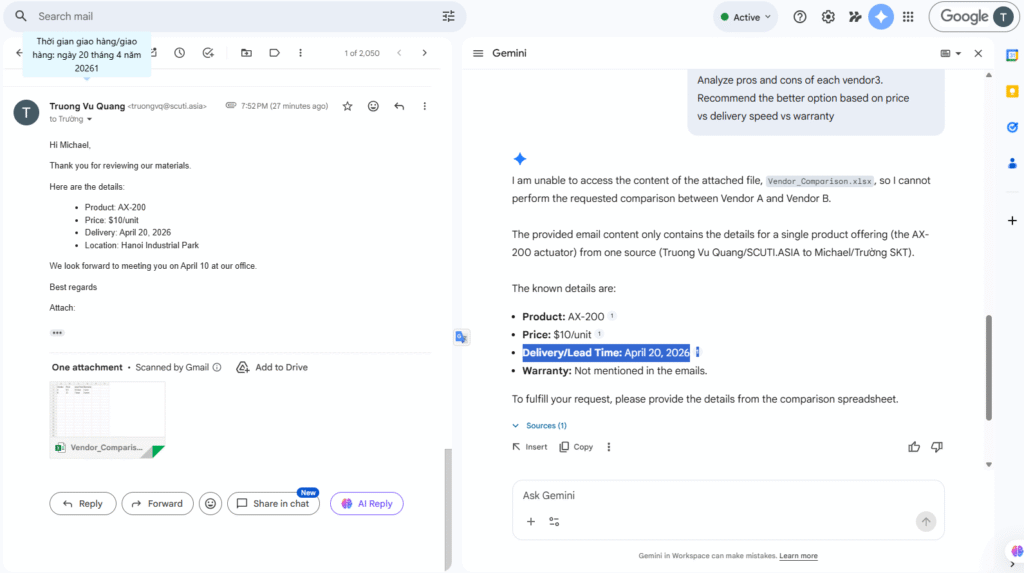Give thumbs down to Gemini response
Image resolution: width=1024 pixels, height=573 pixels.
tap(937, 447)
